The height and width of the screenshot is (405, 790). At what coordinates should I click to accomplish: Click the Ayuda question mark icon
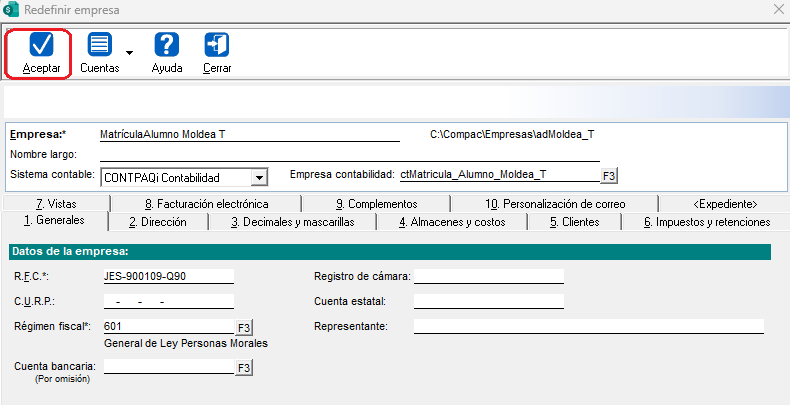coord(167,45)
